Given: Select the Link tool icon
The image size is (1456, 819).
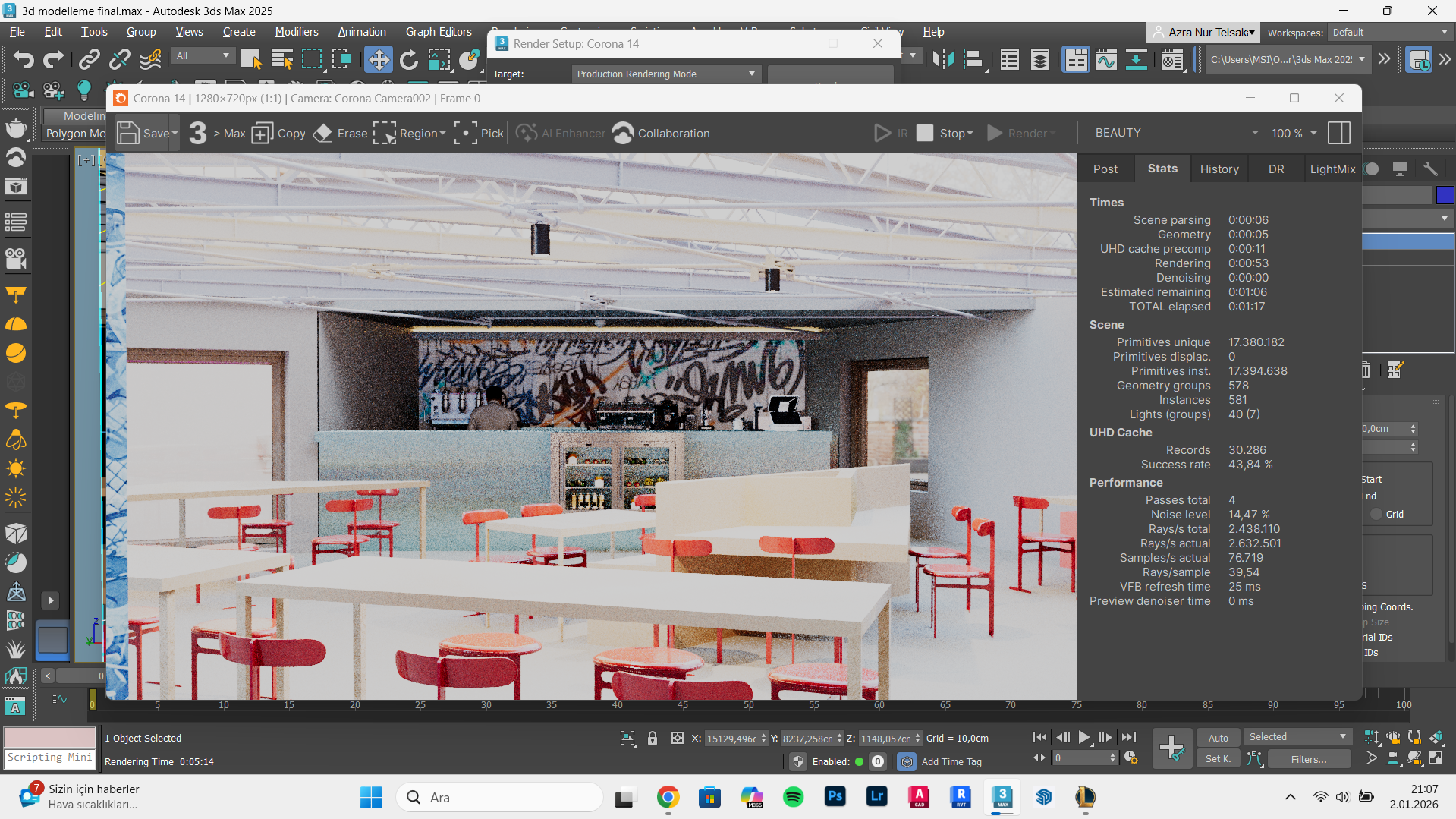Looking at the screenshot, I should pos(90,59).
